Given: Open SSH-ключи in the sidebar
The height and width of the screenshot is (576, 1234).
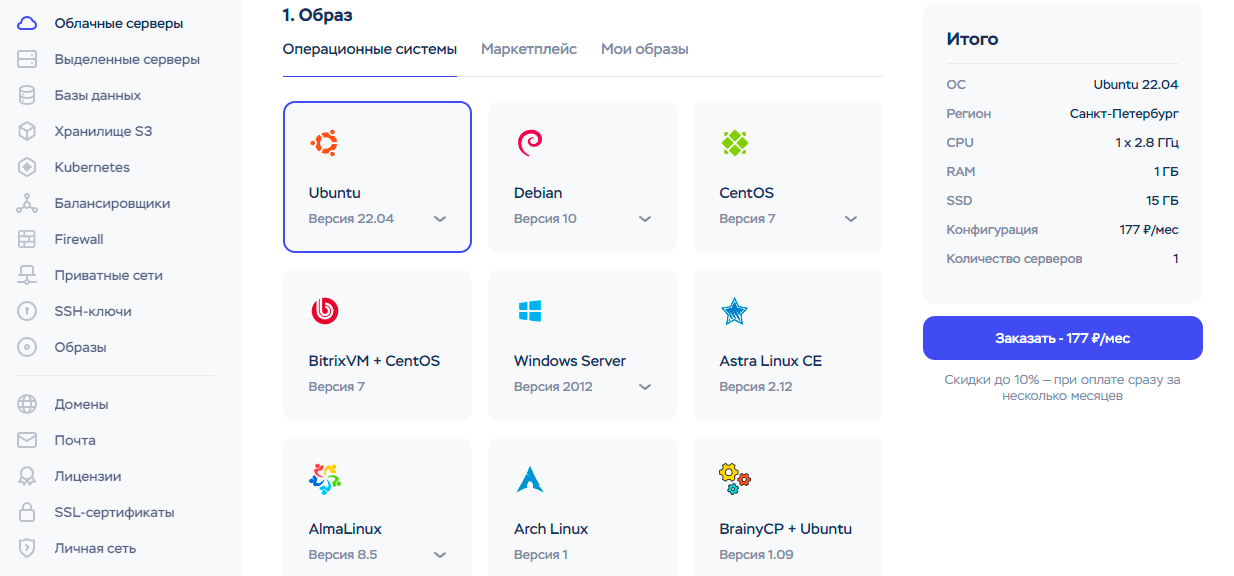Looking at the screenshot, I should point(93,311).
